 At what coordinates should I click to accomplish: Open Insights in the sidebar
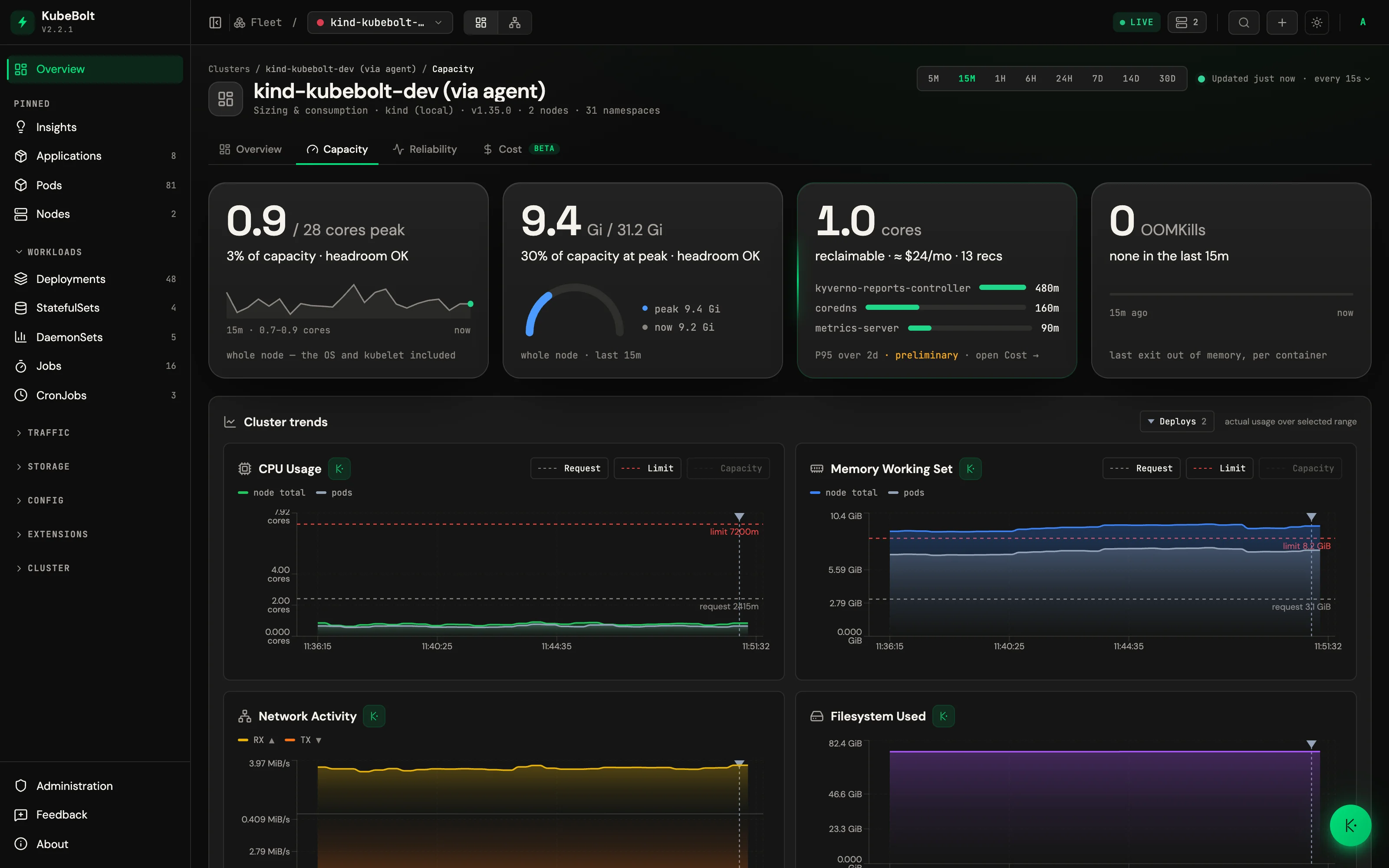[95, 127]
